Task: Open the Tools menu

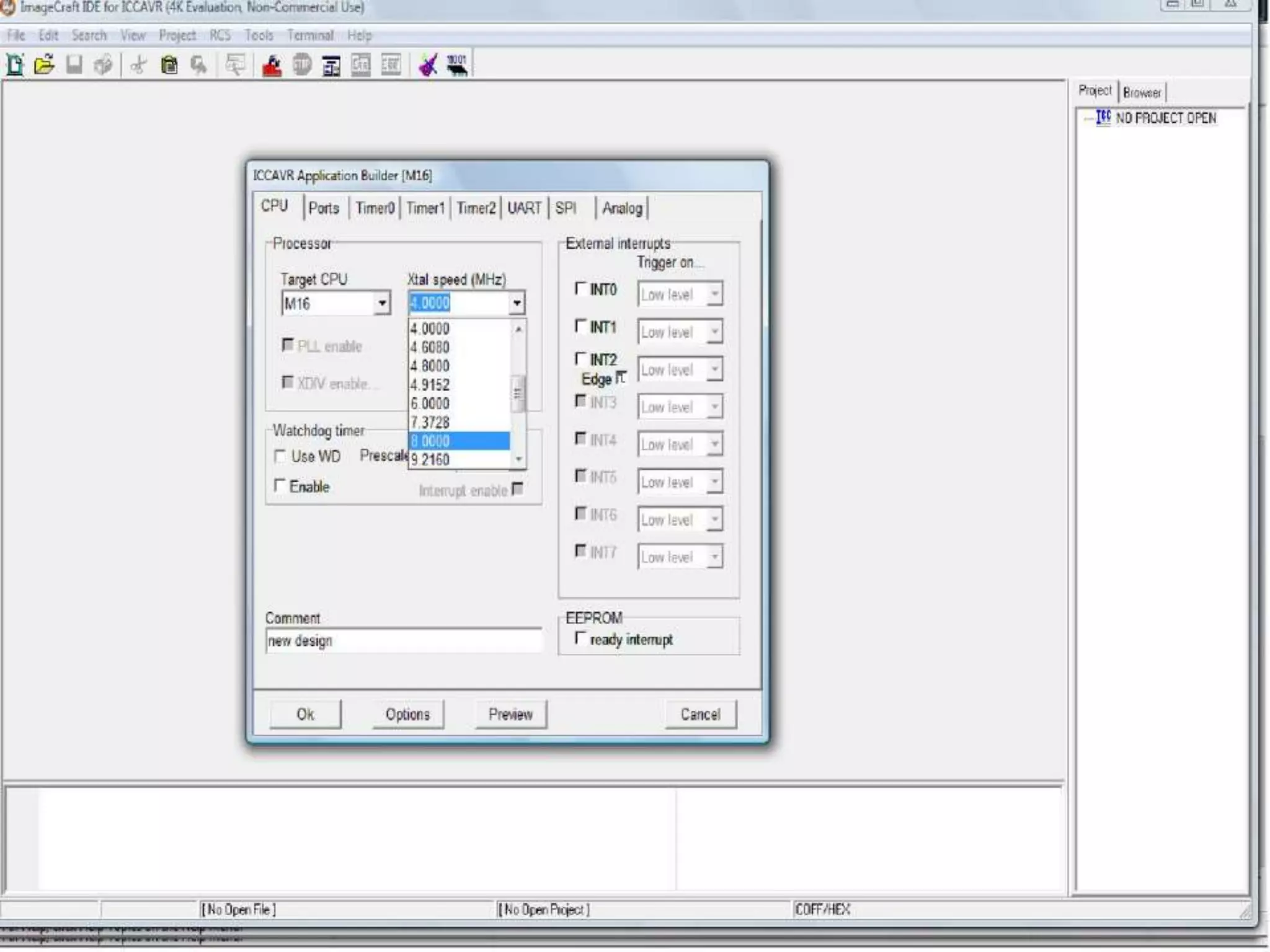Action: [259, 35]
